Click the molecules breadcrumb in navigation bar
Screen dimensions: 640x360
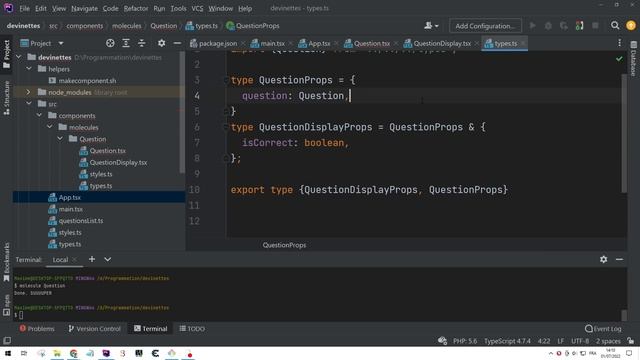tap(127, 26)
